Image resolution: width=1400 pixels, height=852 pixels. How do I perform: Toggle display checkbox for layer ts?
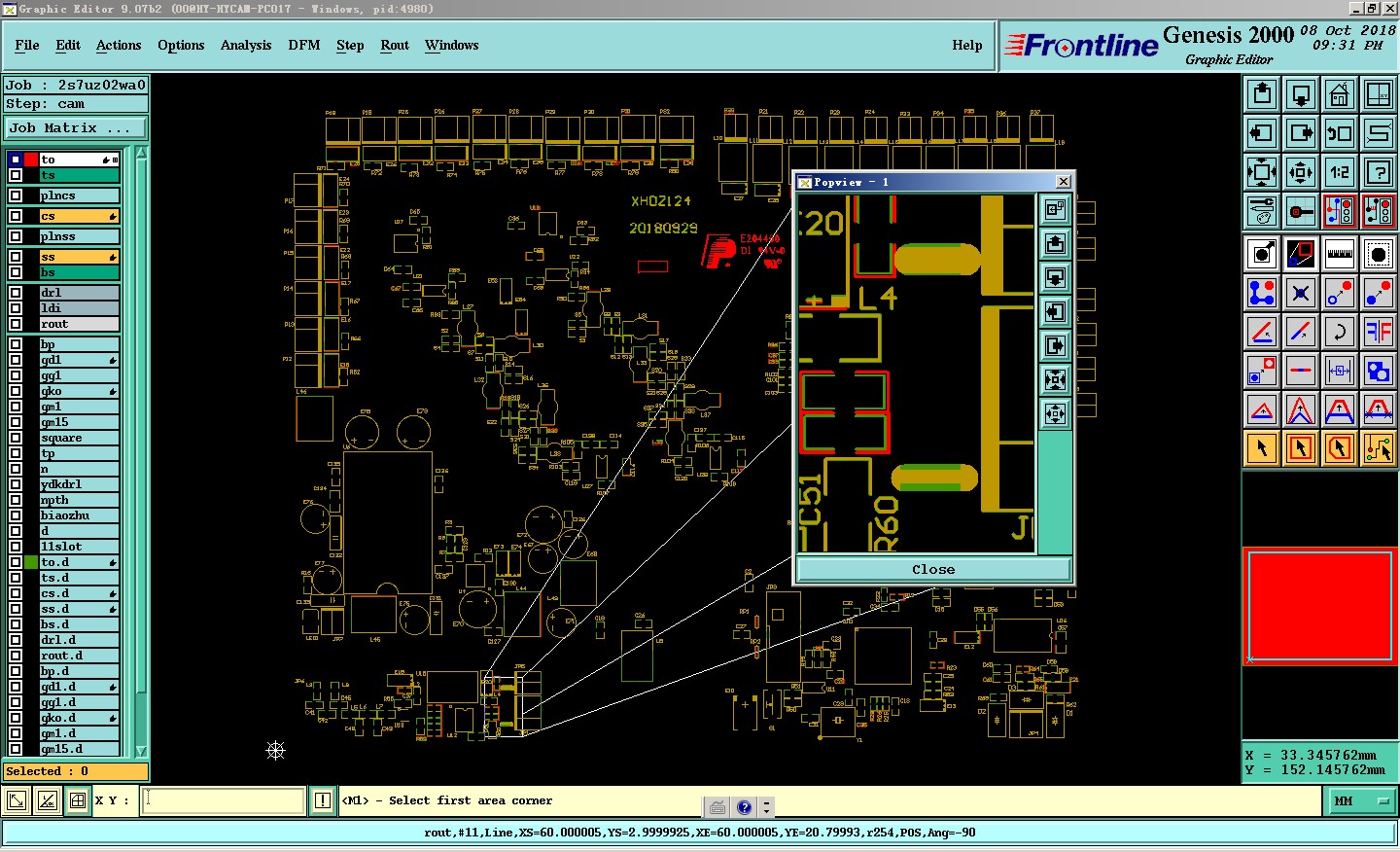pos(16,175)
